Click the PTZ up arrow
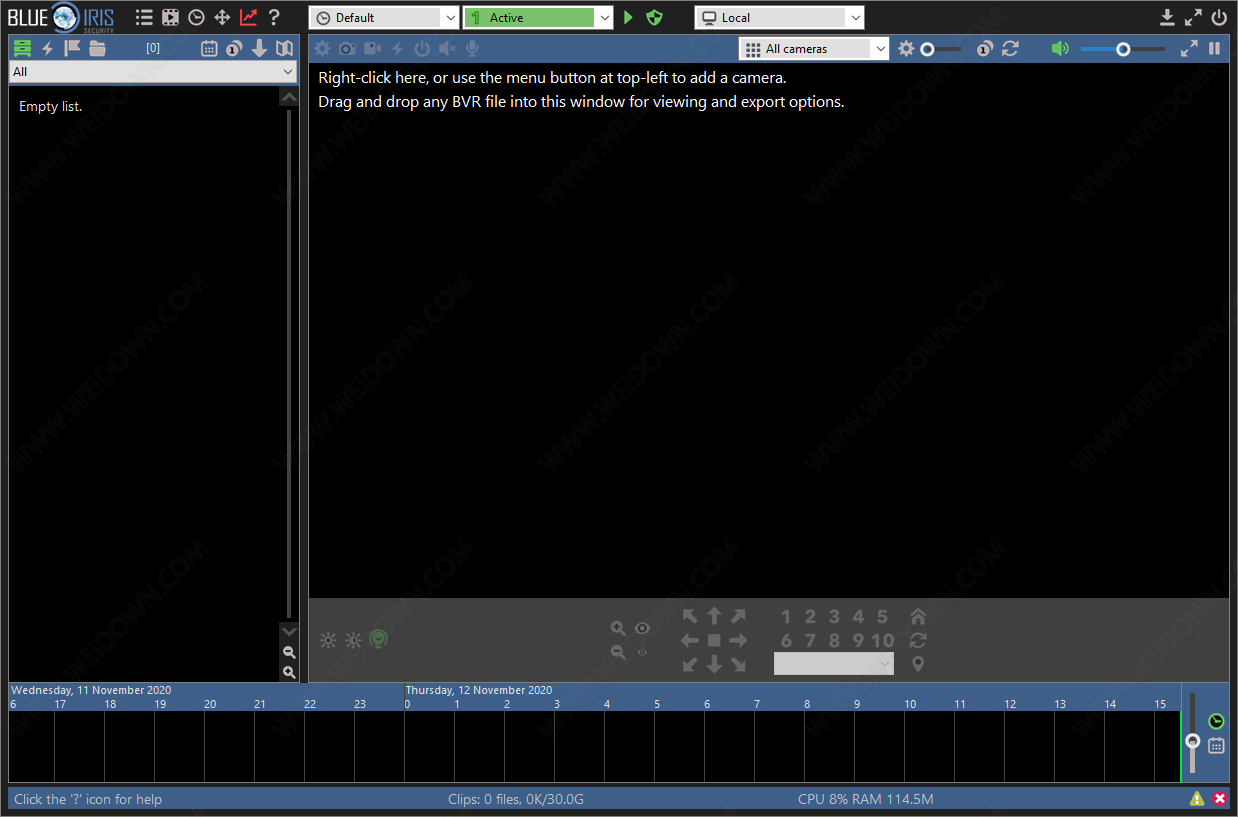Viewport: 1238px width, 817px height. [x=714, y=616]
